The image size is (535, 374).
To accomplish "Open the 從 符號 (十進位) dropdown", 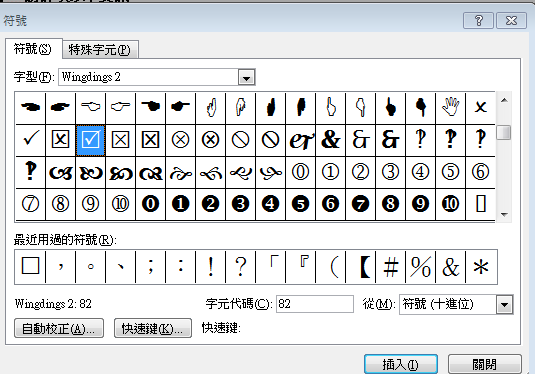I will coord(505,304).
